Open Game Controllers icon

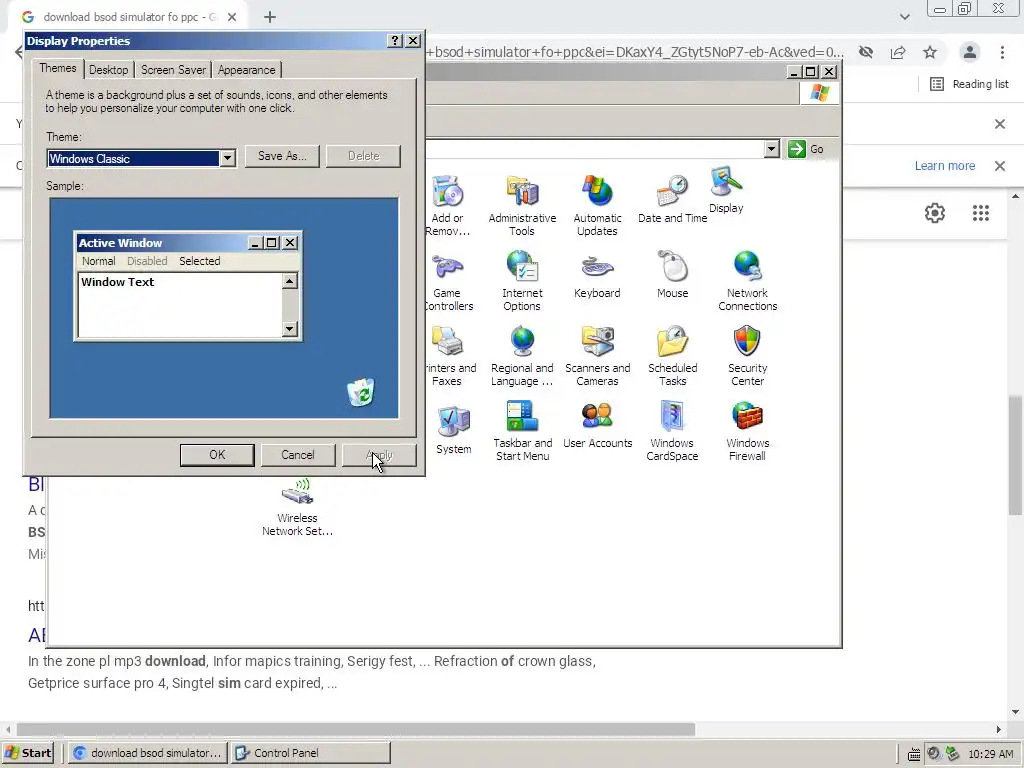(448, 281)
